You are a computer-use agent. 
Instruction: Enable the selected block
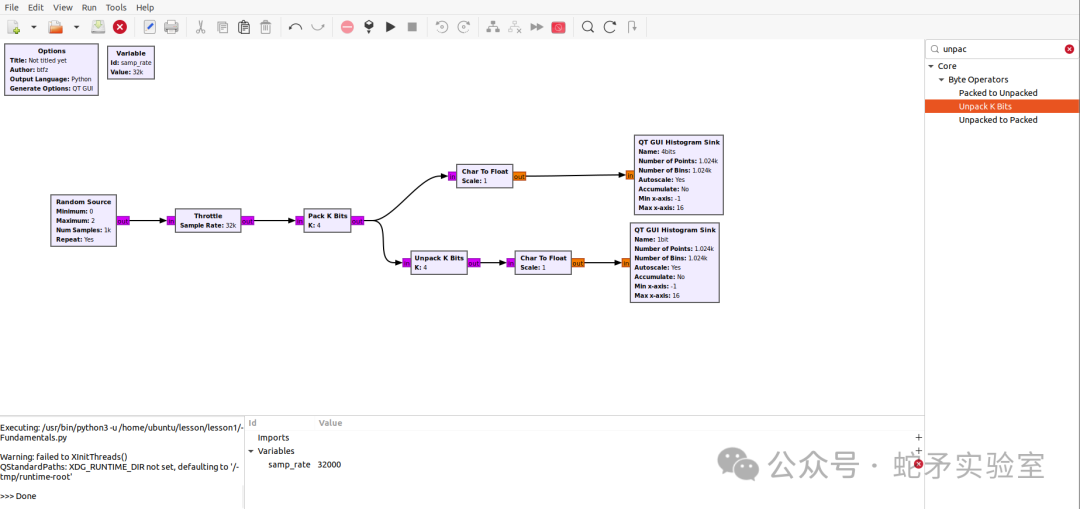click(x=493, y=27)
